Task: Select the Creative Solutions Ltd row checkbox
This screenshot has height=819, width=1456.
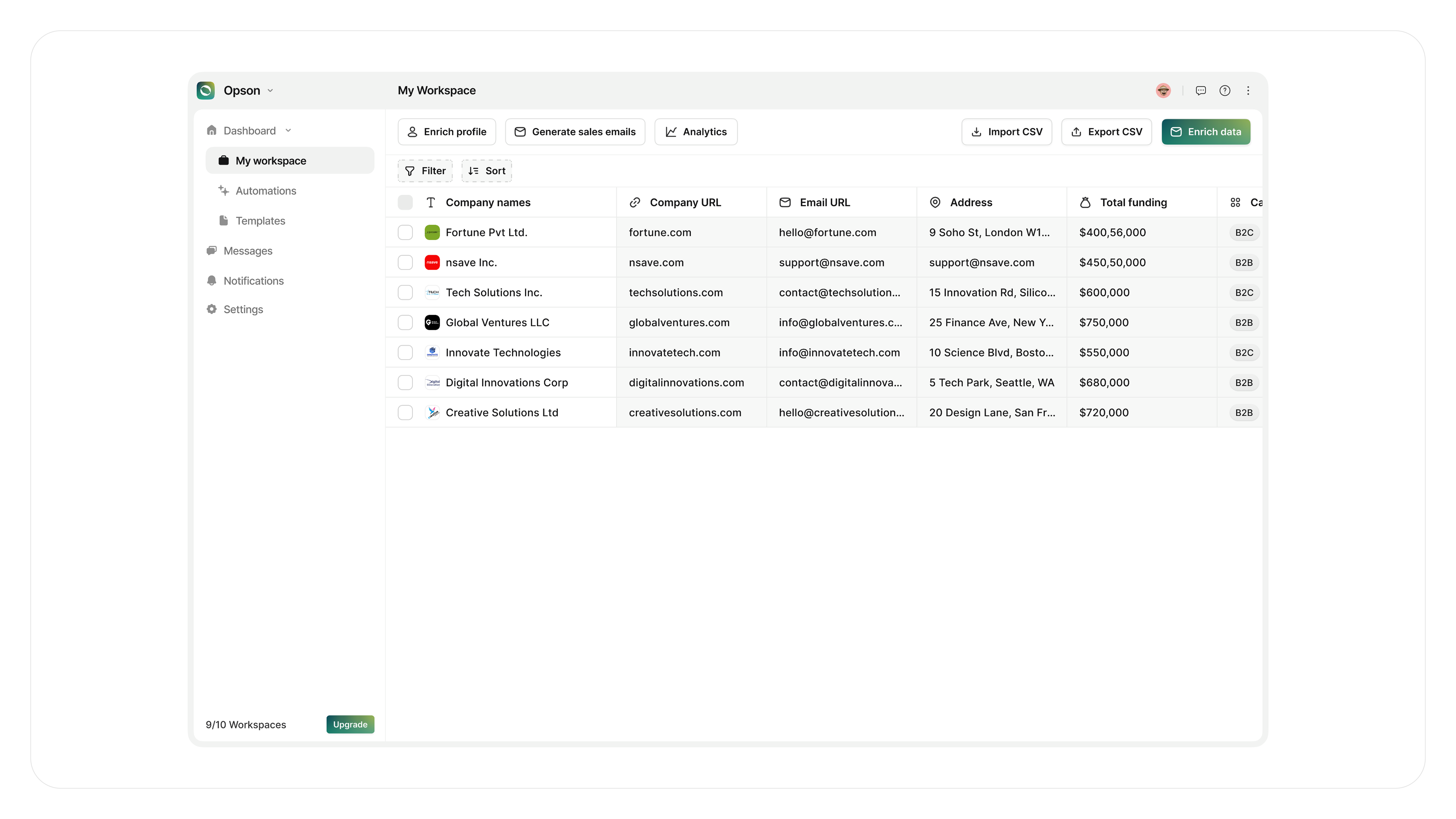Action: tap(405, 413)
